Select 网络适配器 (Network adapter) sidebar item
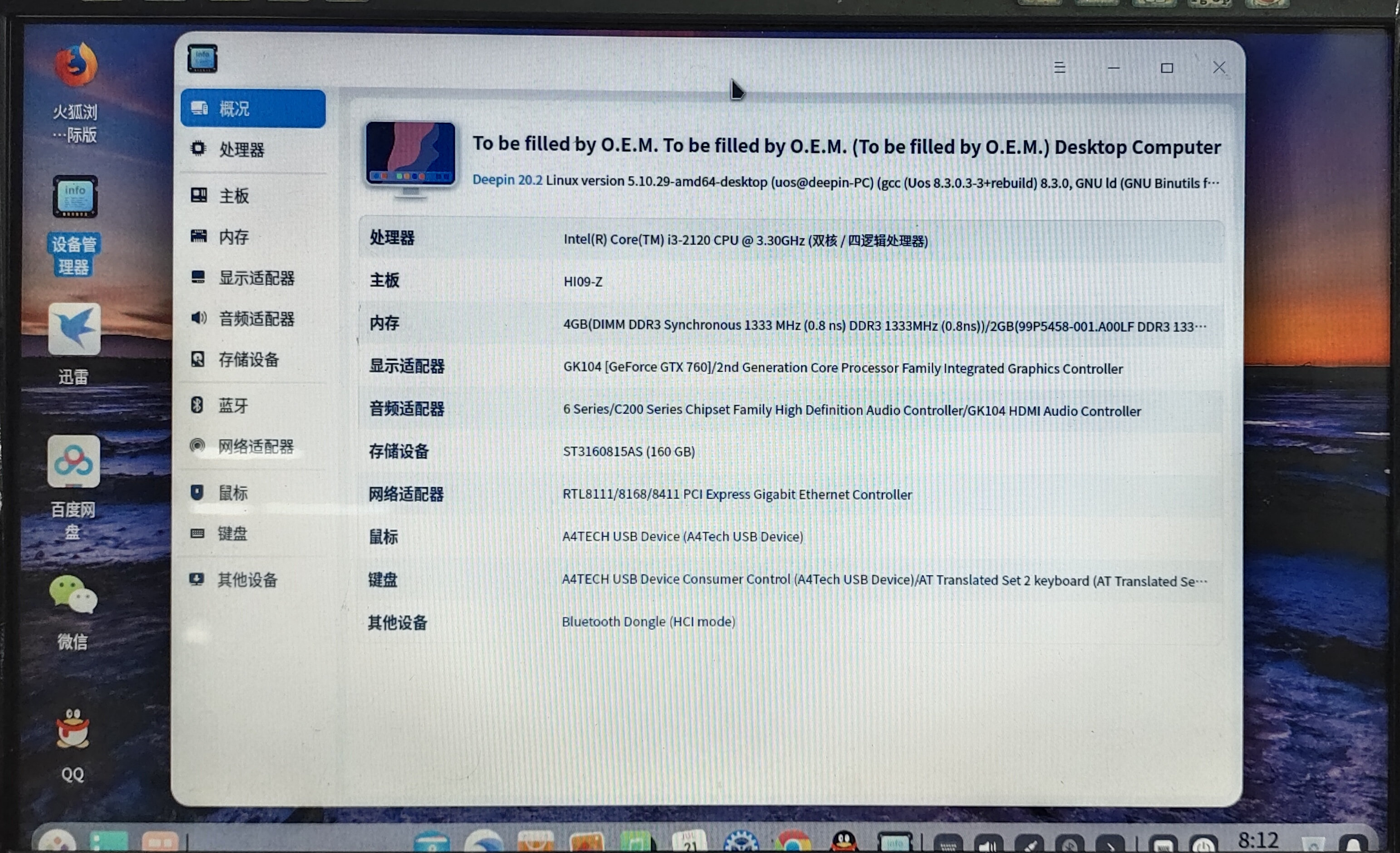Image resolution: width=1400 pixels, height=853 pixels. 255,446
